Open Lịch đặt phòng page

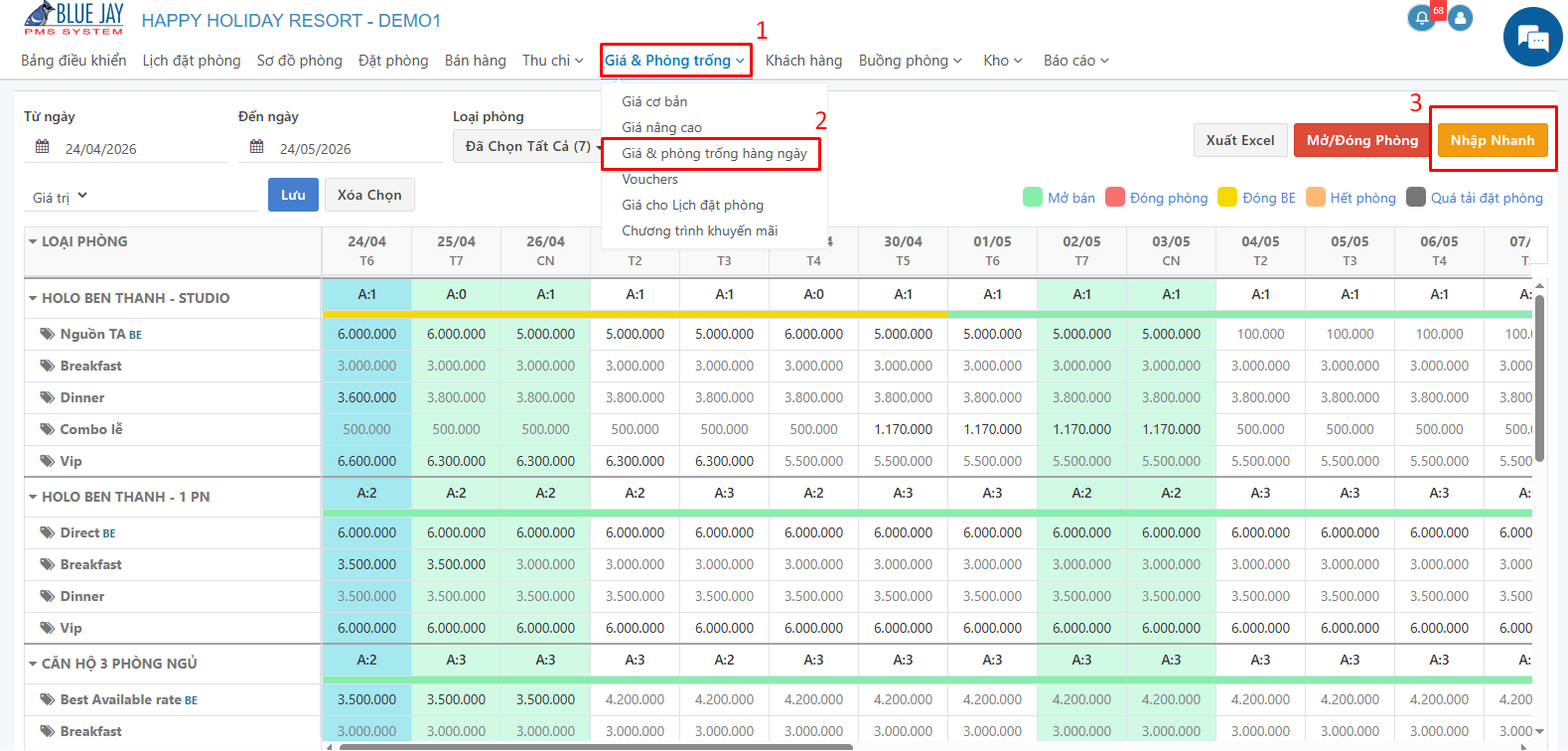(x=192, y=61)
